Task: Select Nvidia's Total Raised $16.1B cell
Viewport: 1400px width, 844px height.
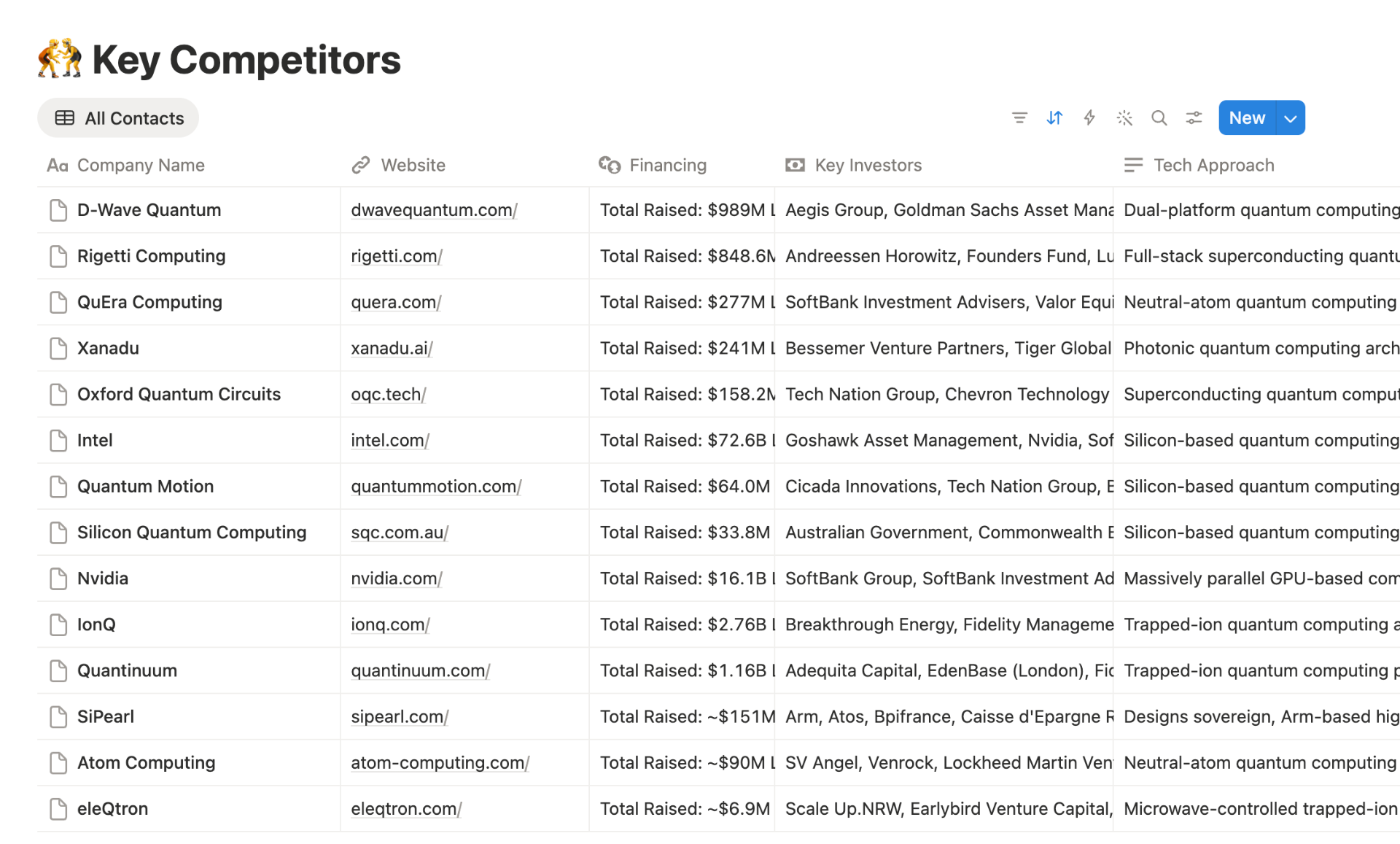Action: coord(682,578)
